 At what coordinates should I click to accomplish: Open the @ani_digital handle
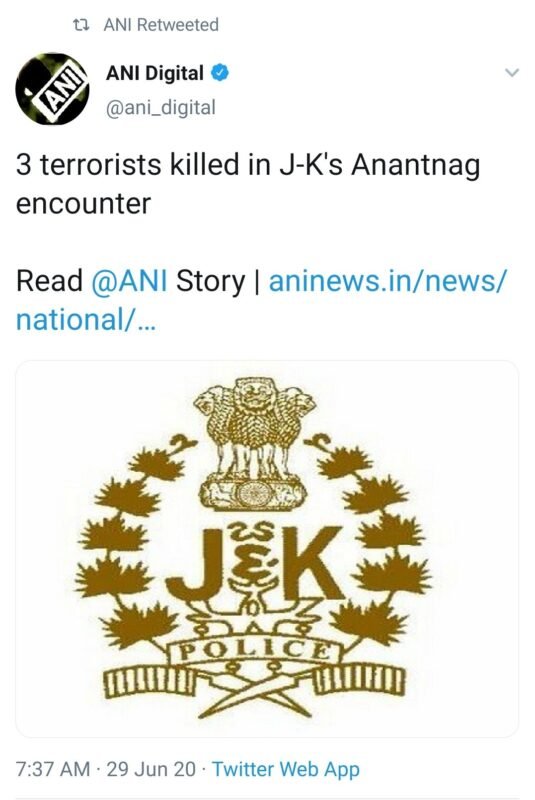click(x=161, y=108)
